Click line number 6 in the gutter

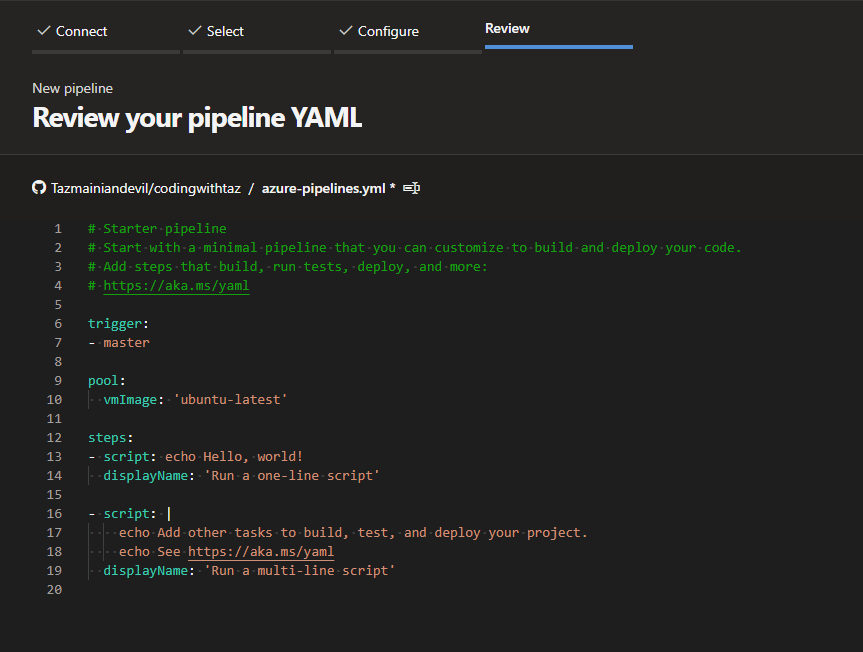(x=58, y=324)
